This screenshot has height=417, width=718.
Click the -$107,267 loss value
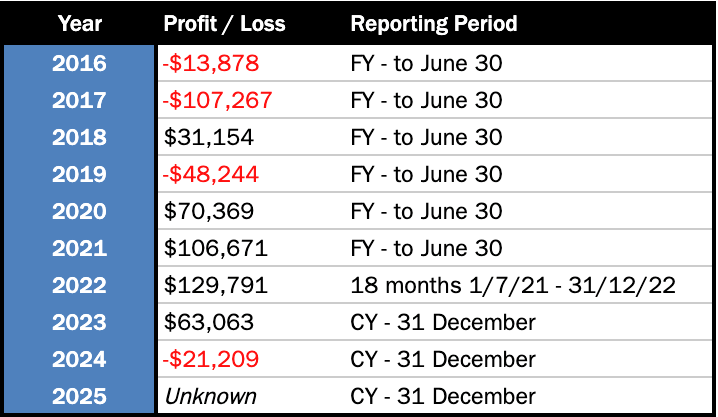pos(216,101)
